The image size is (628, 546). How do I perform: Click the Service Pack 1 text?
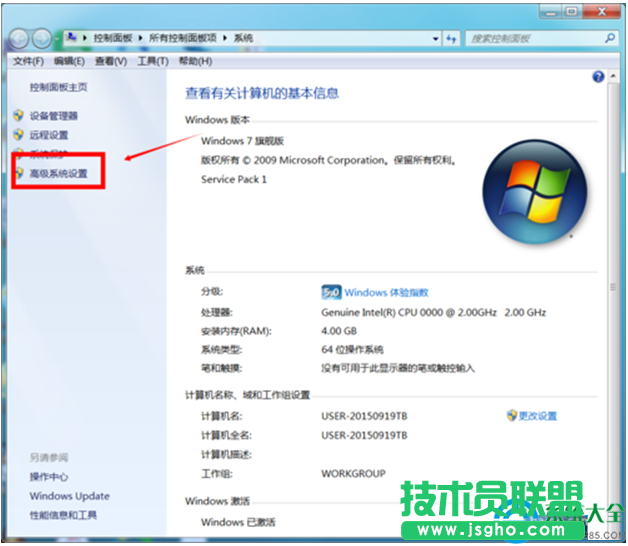pos(234,179)
